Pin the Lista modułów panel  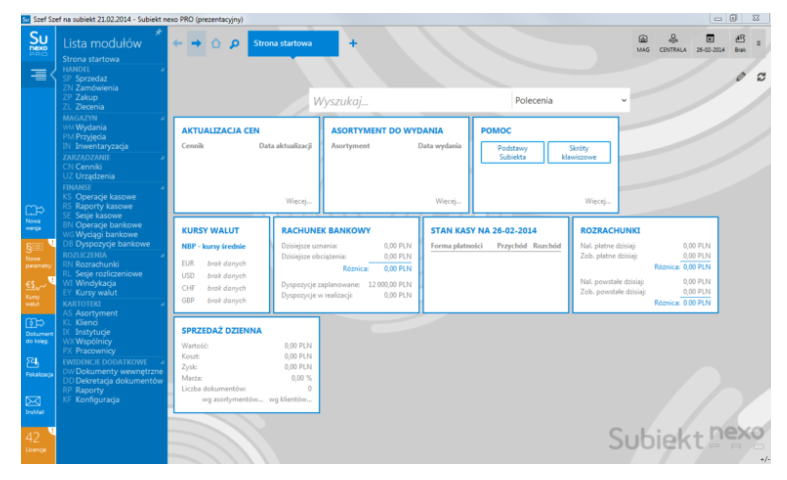click(159, 33)
